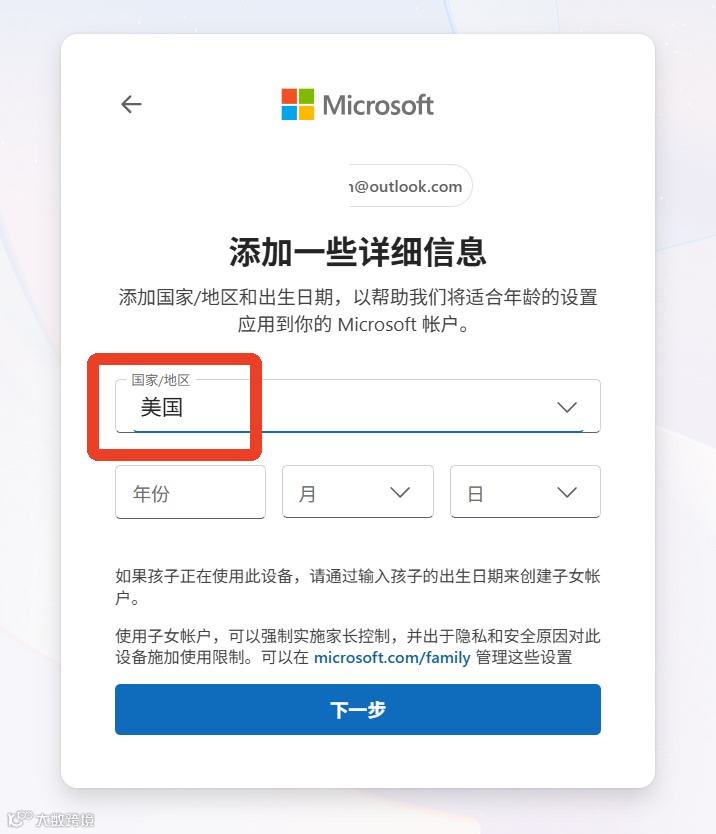Click the blue 下一步 button
This screenshot has height=834, width=716.
click(358, 710)
